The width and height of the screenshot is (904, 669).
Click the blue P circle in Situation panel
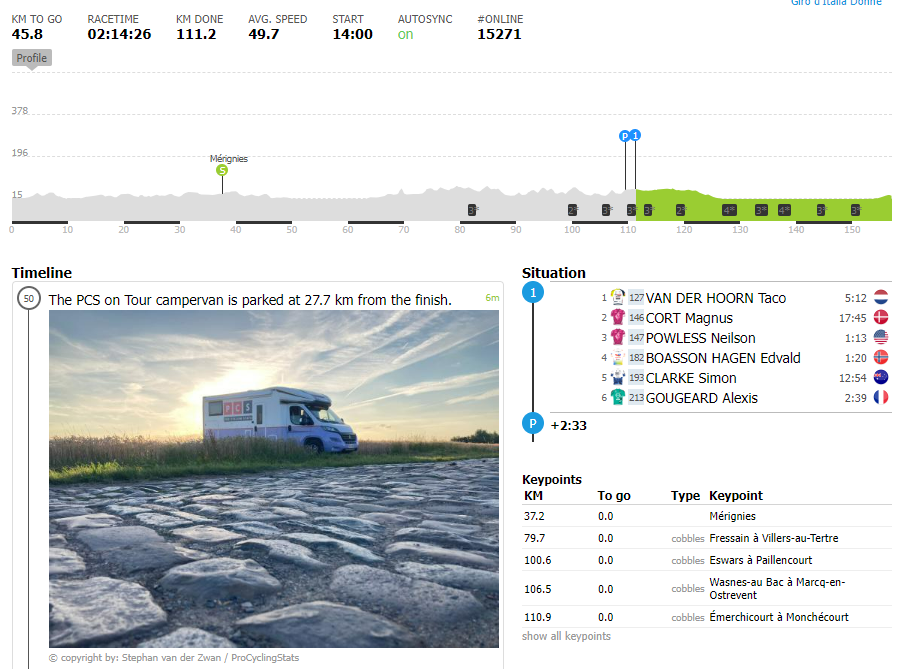pyautogui.click(x=533, y=424)
